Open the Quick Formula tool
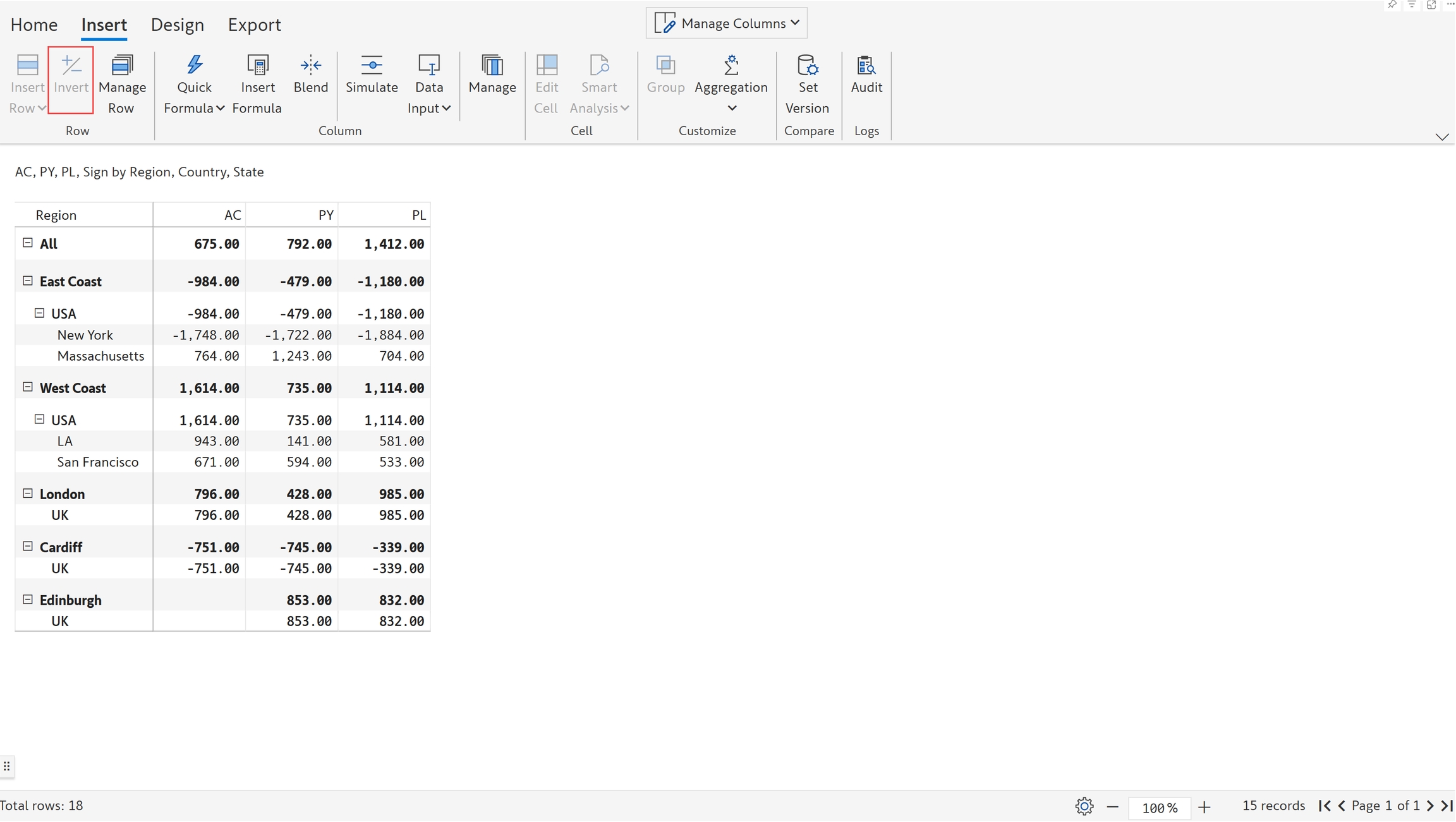Image resolution: width=1456 pixels, height=822 pixels. tap(194, 66)
